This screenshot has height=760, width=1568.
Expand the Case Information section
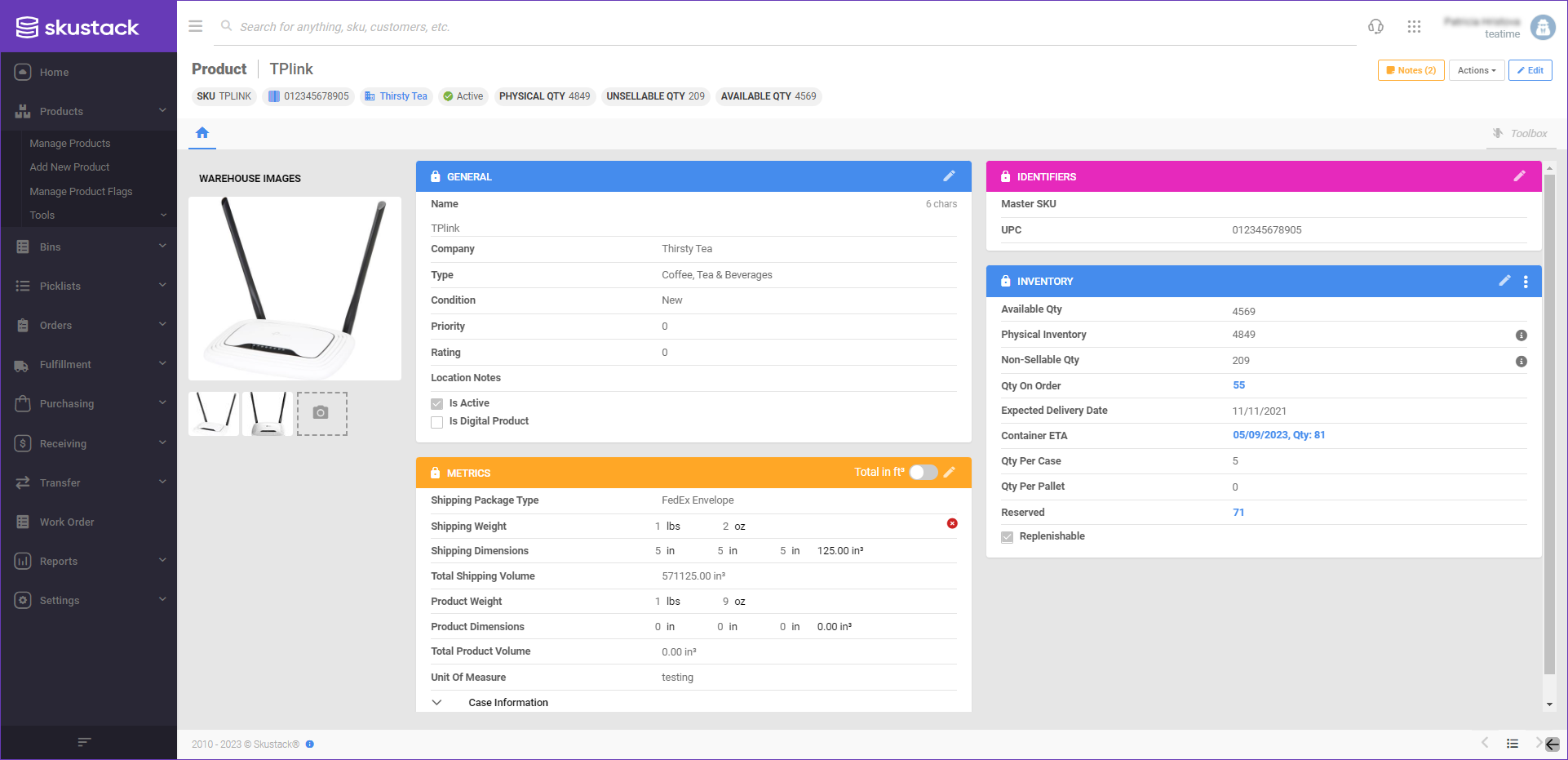click(x=436, y=702)
